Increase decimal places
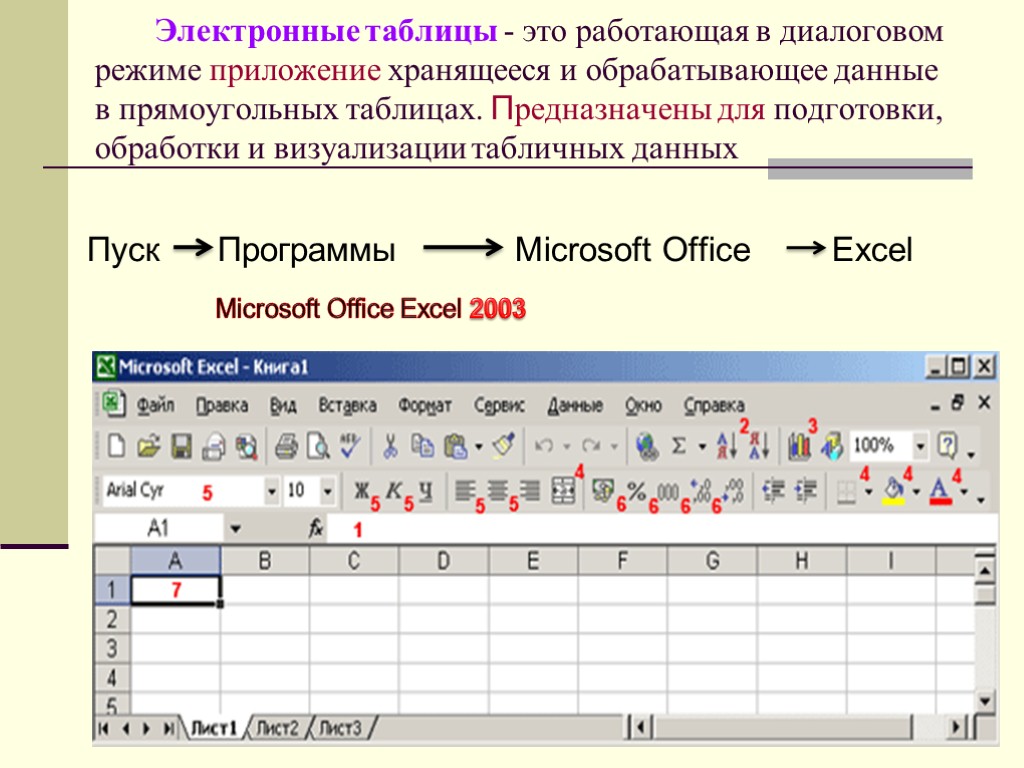1024x768 pixels. [x=701, y=491]
